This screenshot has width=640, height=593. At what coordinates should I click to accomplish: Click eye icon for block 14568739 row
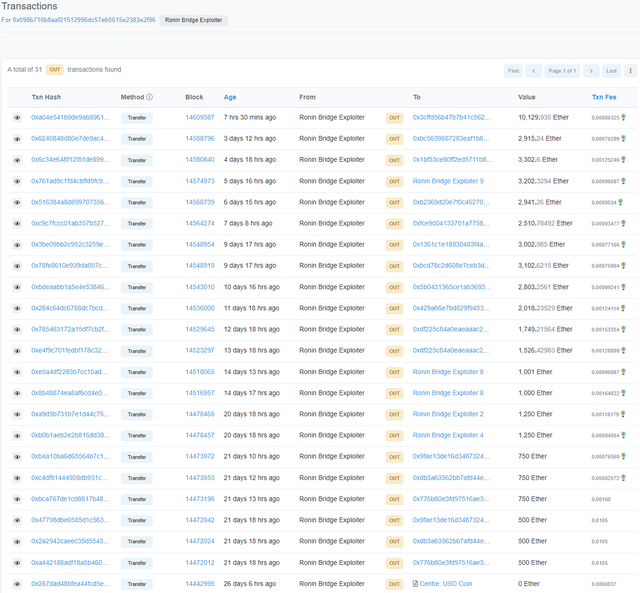click(x=17, y=203)
